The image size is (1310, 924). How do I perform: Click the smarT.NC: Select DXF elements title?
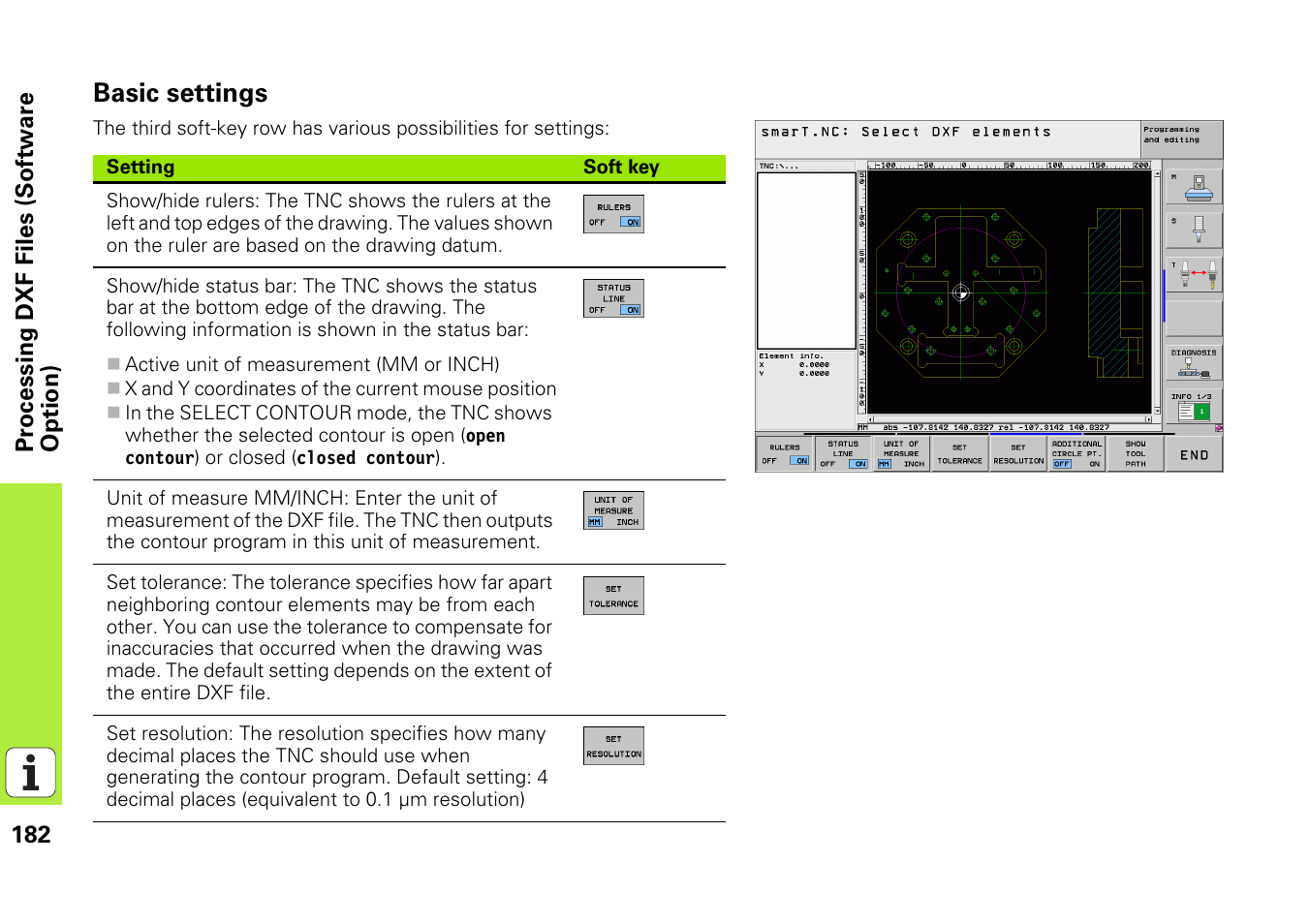906,133
